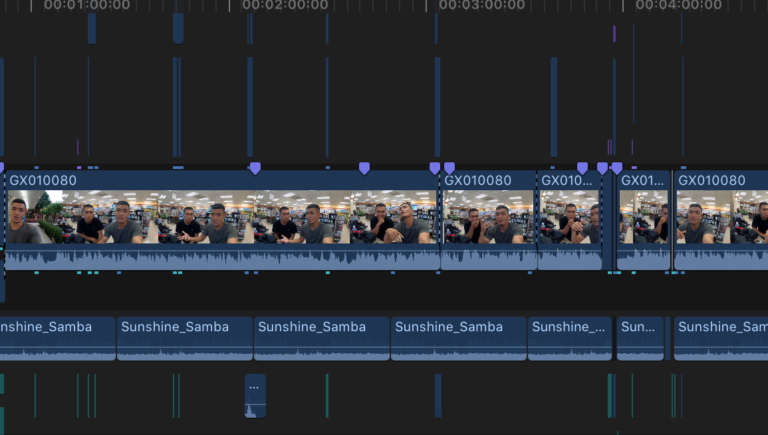Screen dimensions: 768x435
Task: Select the fourth Sunshine_Samba audio clip
Action: [x=457, y=338]
